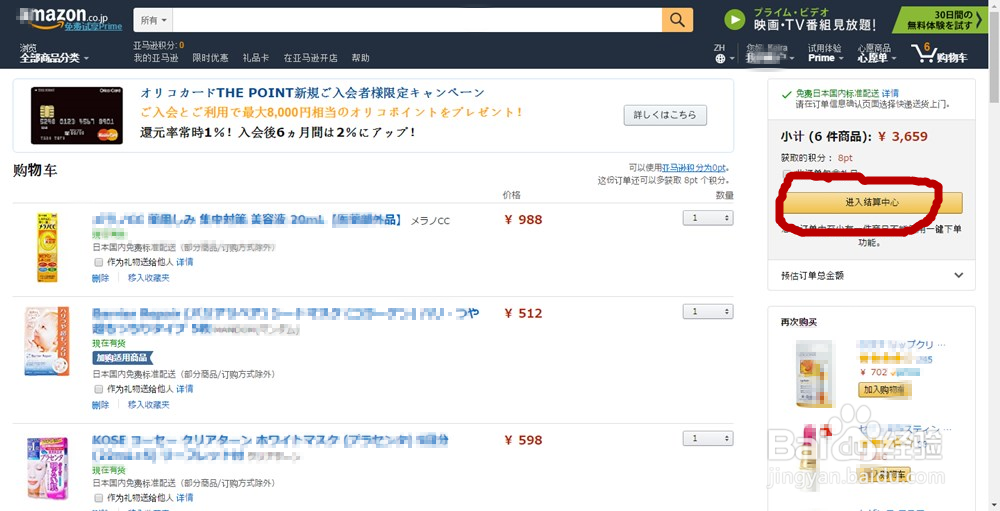Delete the メラノCC item from cart
Viewport: 1000px width, 511px height.
[101, 278]
